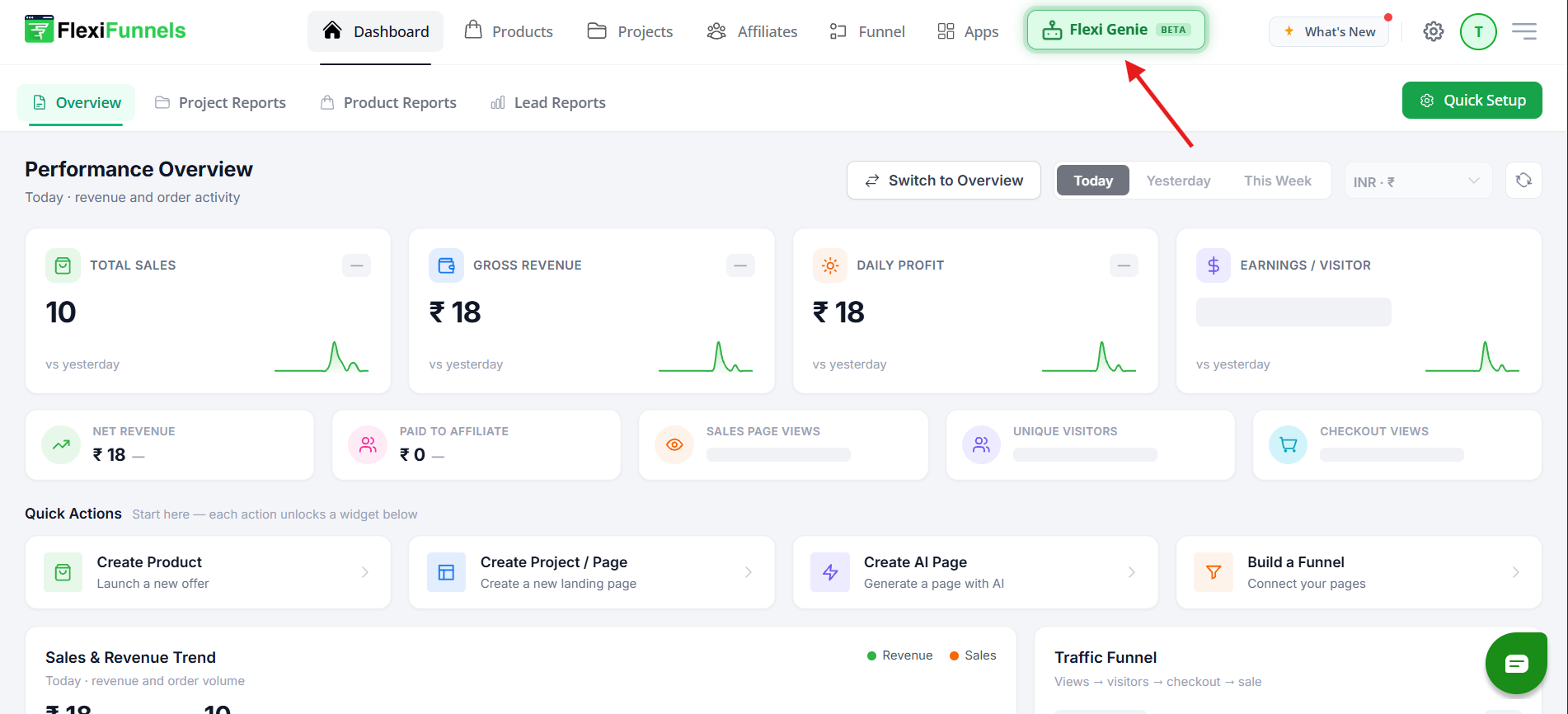Click the refresh data icon
The height and width of the screenshot is (714, 1568).
point(1523,180)
